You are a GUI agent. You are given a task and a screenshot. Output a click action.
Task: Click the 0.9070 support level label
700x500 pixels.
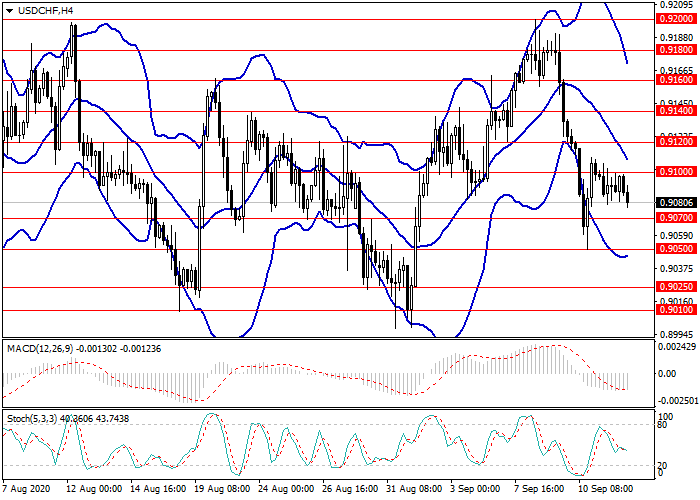point(669,217)
